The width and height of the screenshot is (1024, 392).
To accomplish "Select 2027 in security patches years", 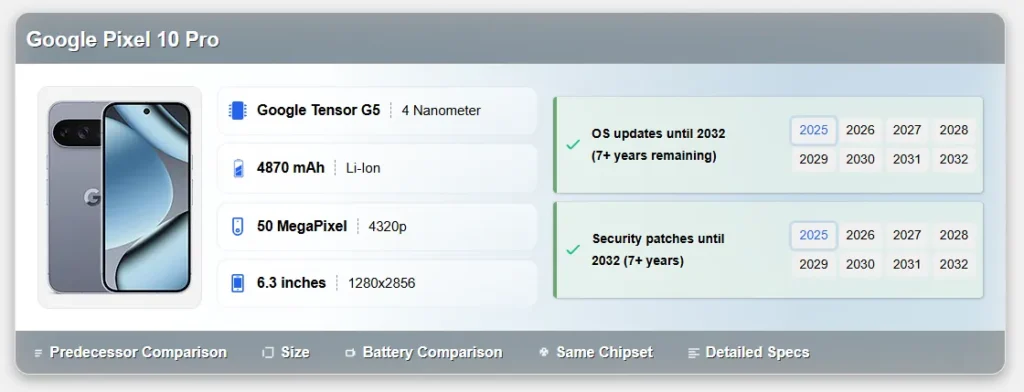I will (907, 235).
